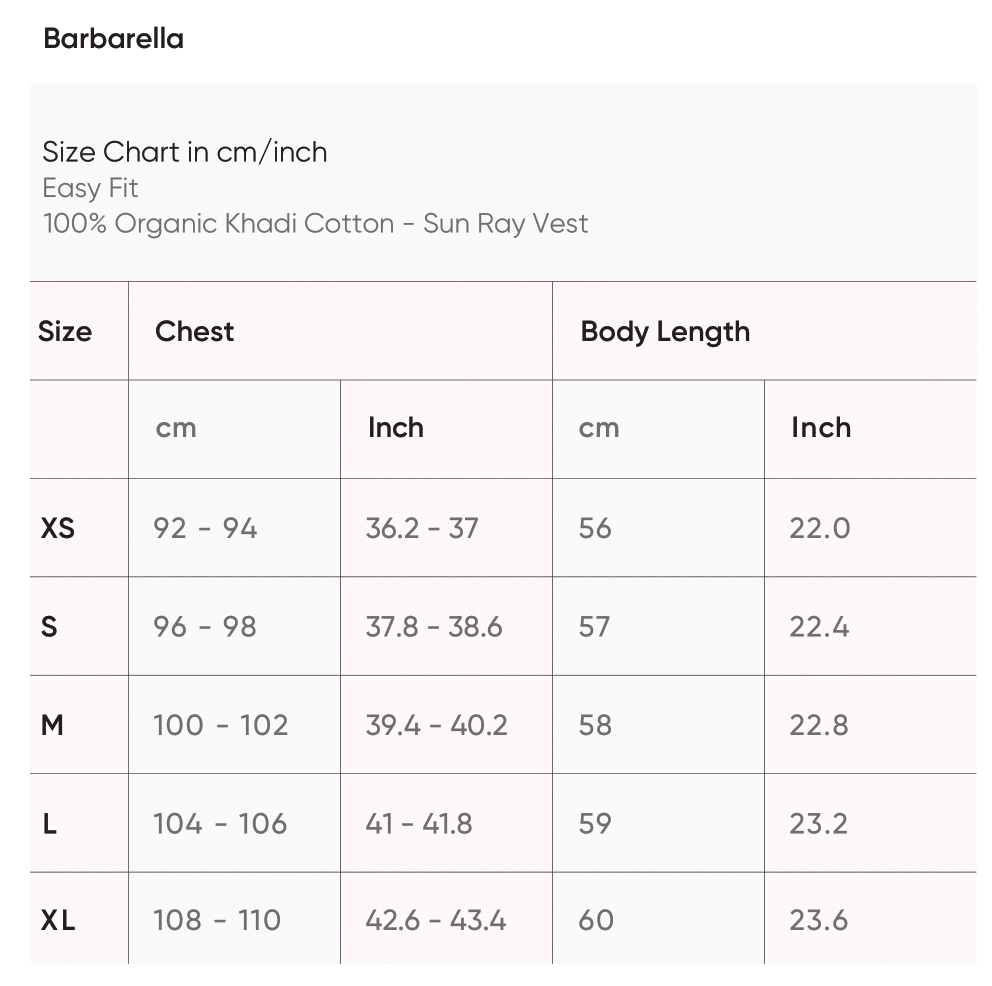
Task: Click the 37.8 - 38.6 chest inch cell
Action: 434,627
